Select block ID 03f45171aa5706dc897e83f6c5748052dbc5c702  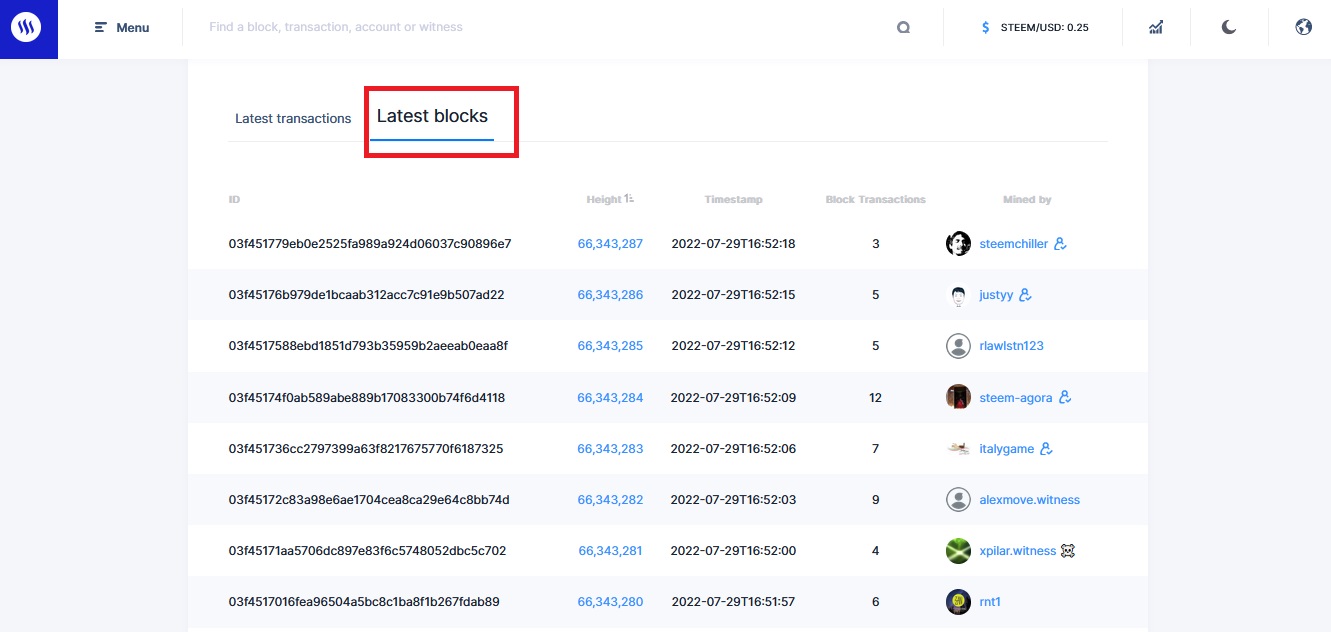367,551
